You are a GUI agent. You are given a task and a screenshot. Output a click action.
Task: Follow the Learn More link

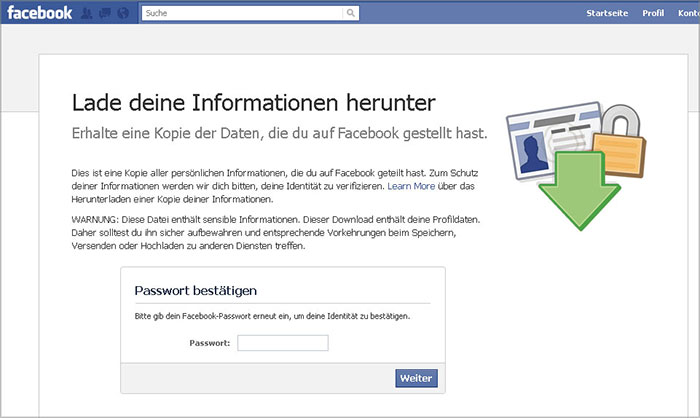pyautogui.click(x=411, y=186)
